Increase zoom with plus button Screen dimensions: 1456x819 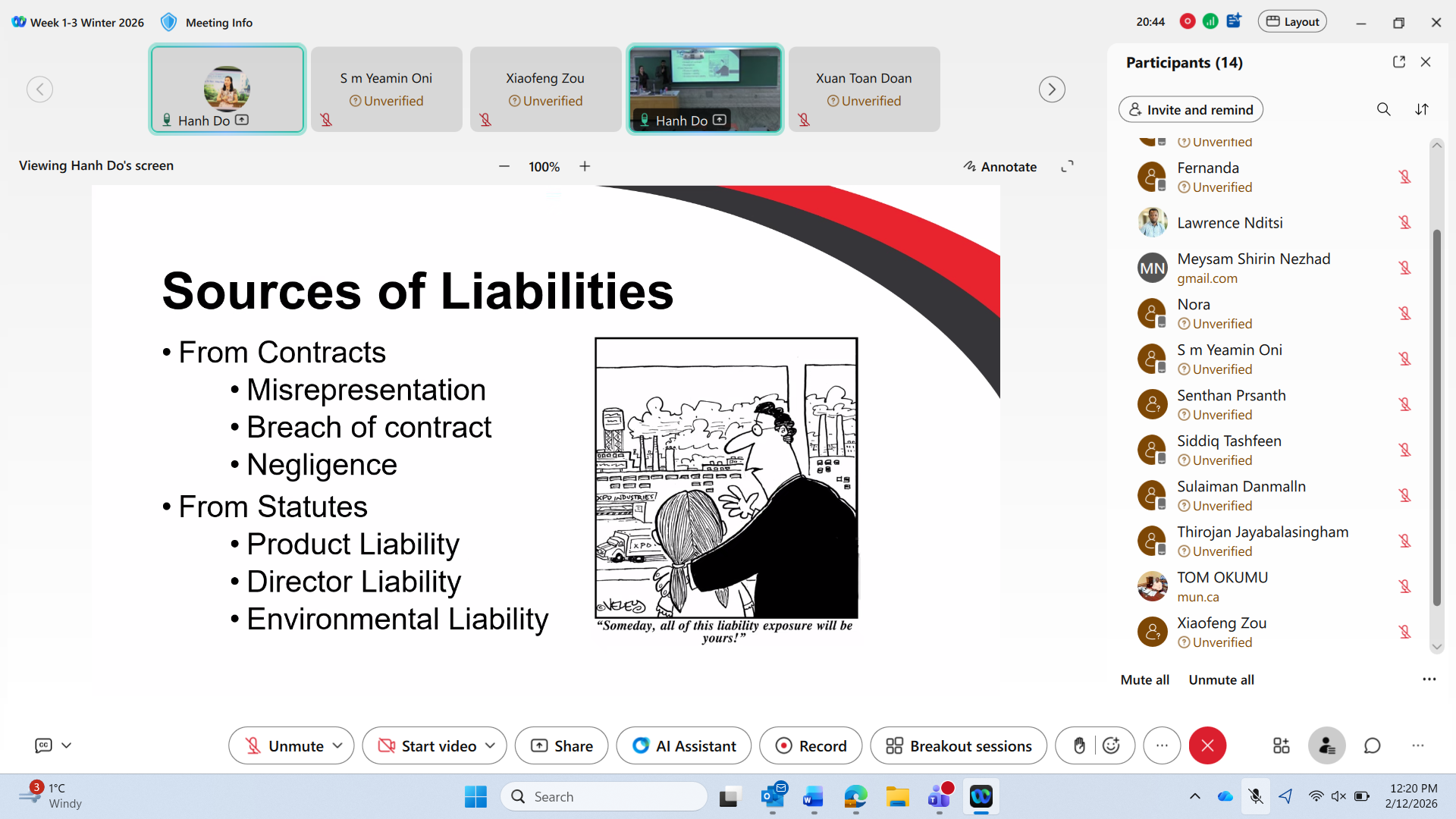(585, 166)
